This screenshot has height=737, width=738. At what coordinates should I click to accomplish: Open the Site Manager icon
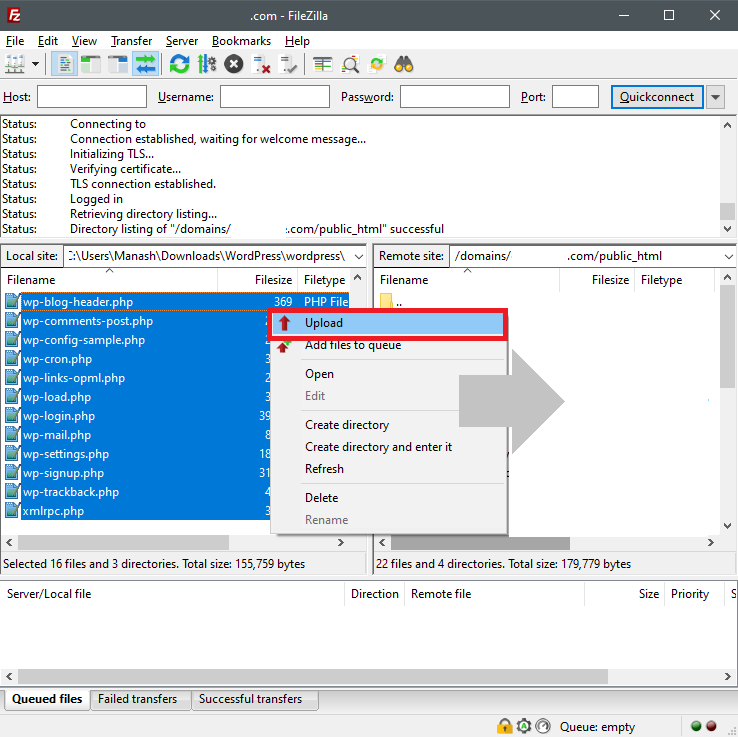[x=15, y=64]
